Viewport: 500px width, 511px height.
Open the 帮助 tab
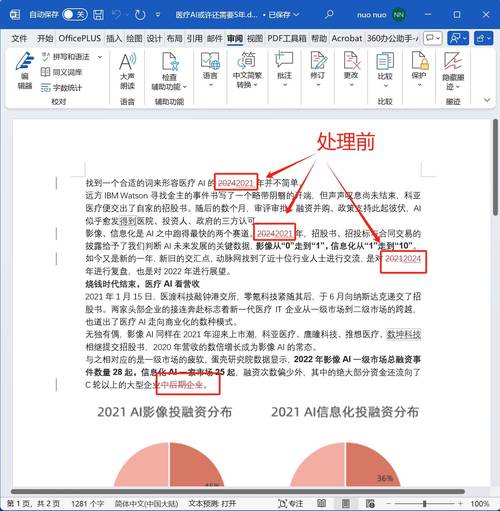(319, 39)
